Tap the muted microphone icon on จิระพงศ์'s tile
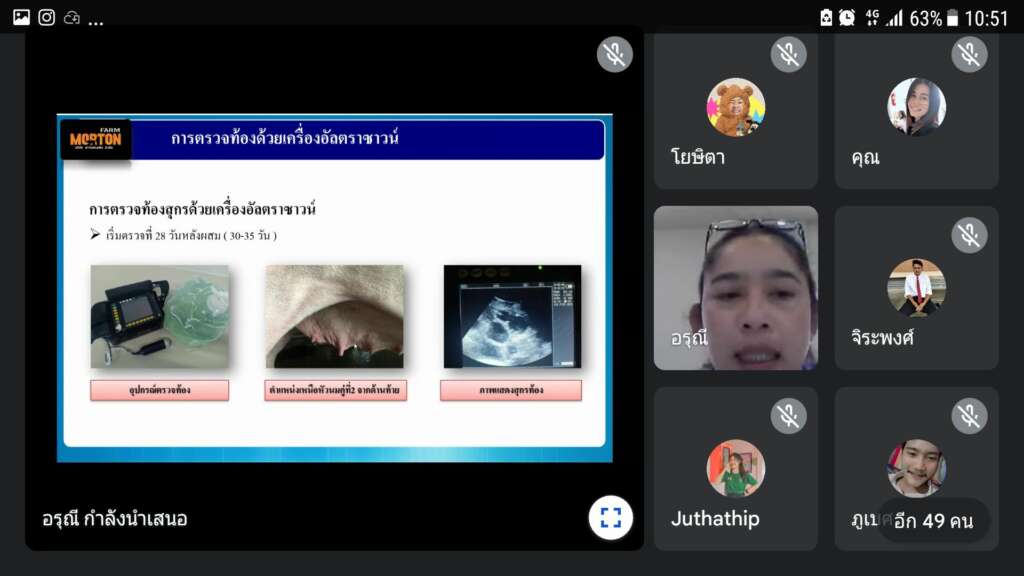 tap(969, 235)
